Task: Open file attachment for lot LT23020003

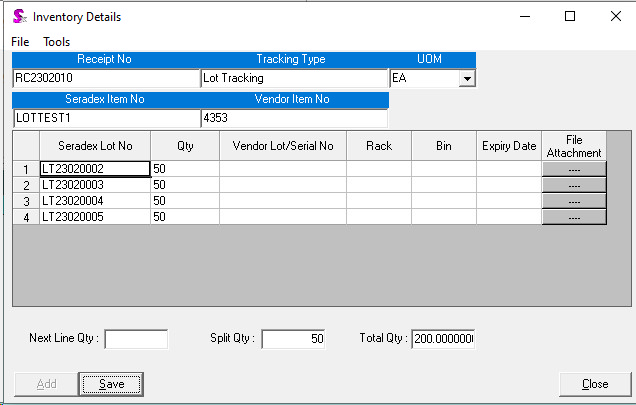Action: pyautogui.click(x=574, y=185)
